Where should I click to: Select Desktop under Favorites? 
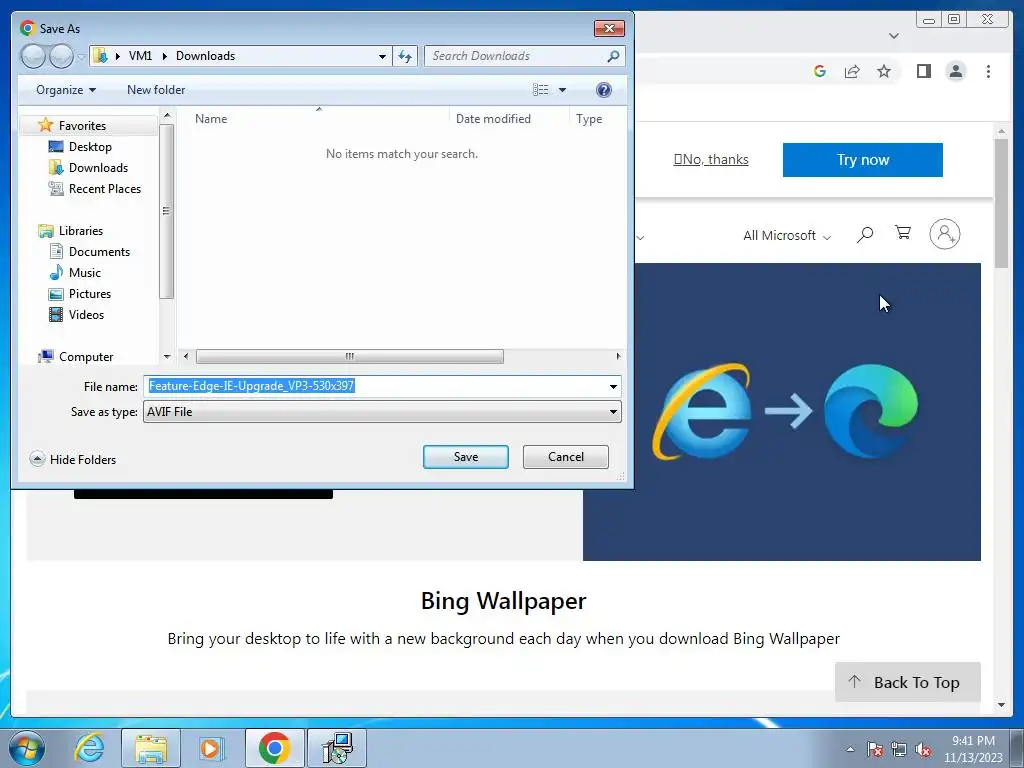point(90,147)
